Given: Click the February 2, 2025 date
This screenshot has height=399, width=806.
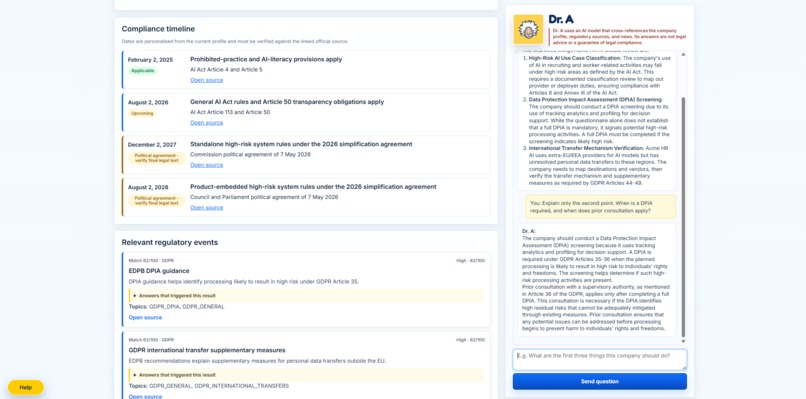Looking at the screenshot, I should click(x=150, y=60).
